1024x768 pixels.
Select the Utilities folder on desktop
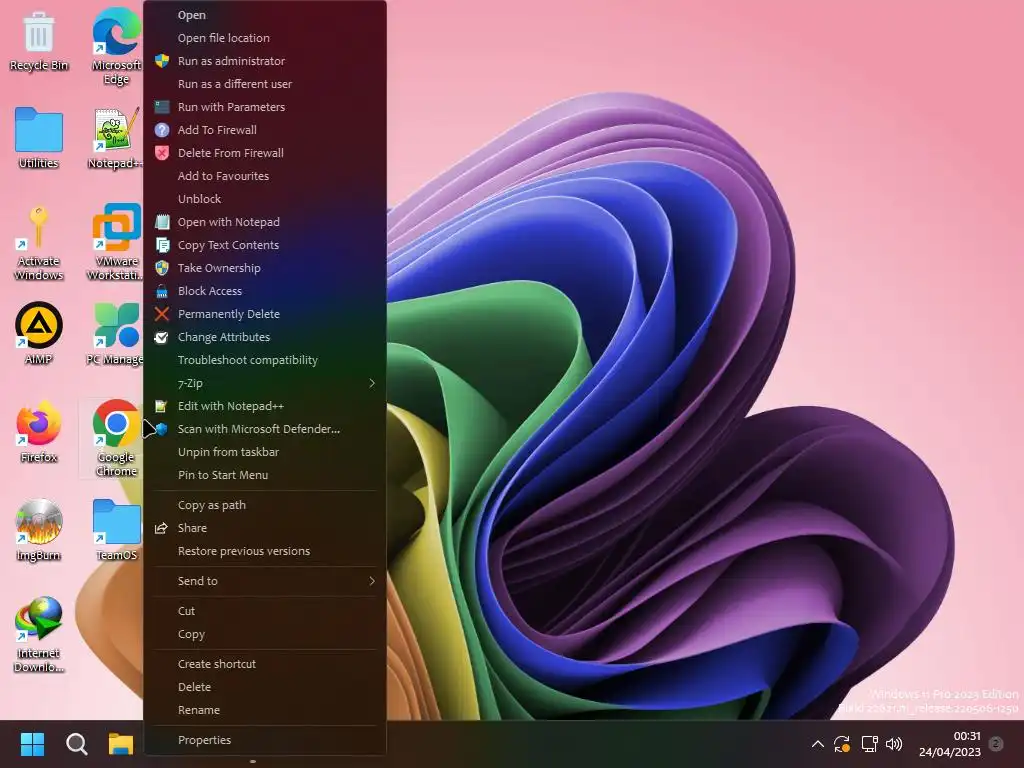tap(39, 137)
